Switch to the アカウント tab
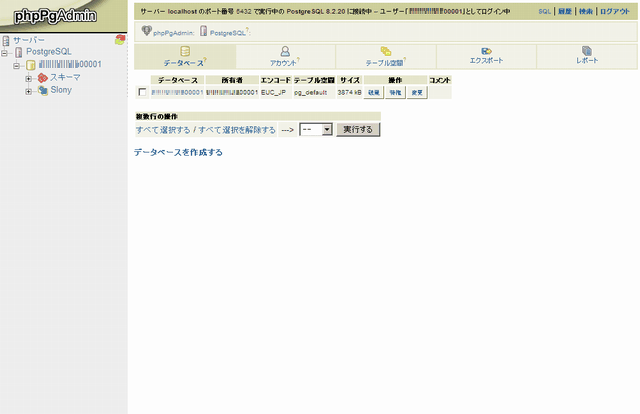This screenshot has height=414, width=640. pos(285,57)
